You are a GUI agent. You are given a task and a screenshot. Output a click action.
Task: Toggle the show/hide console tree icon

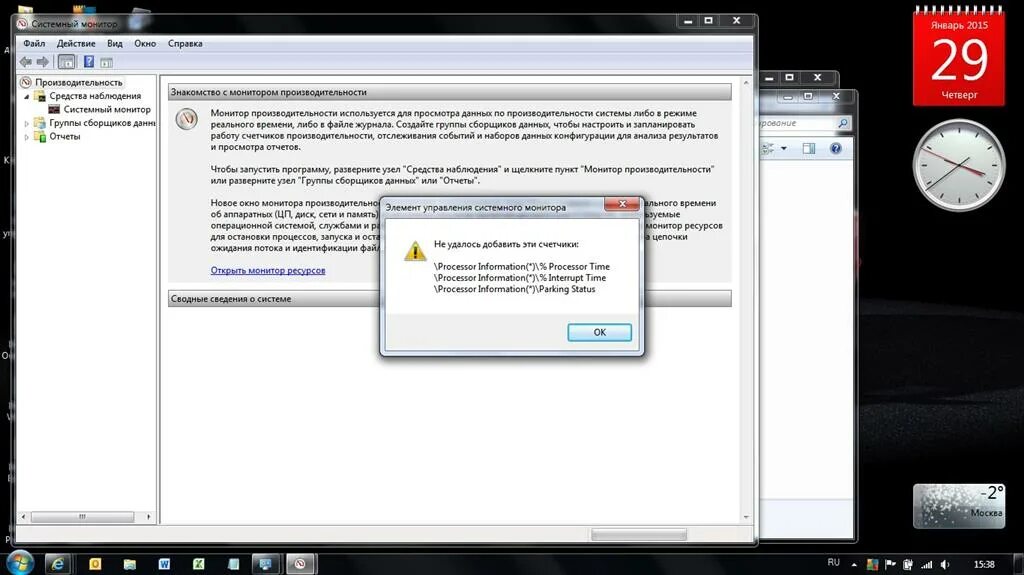pos(66,62)
